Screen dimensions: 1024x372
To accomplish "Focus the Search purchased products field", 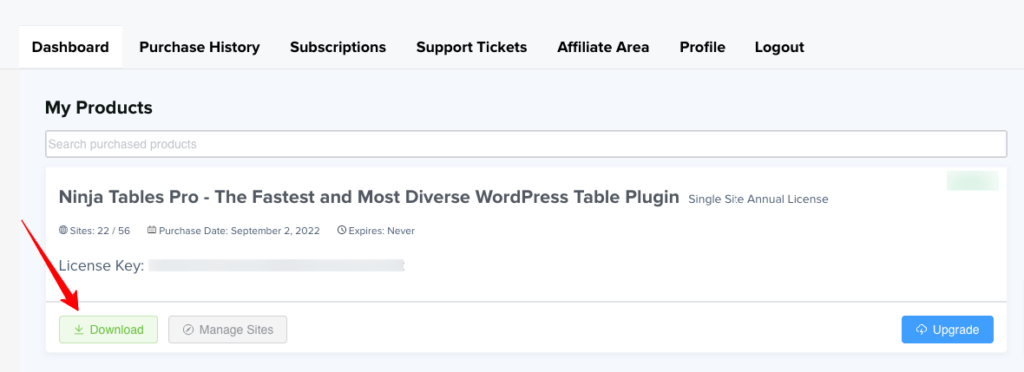I will [x=526, y=144].
